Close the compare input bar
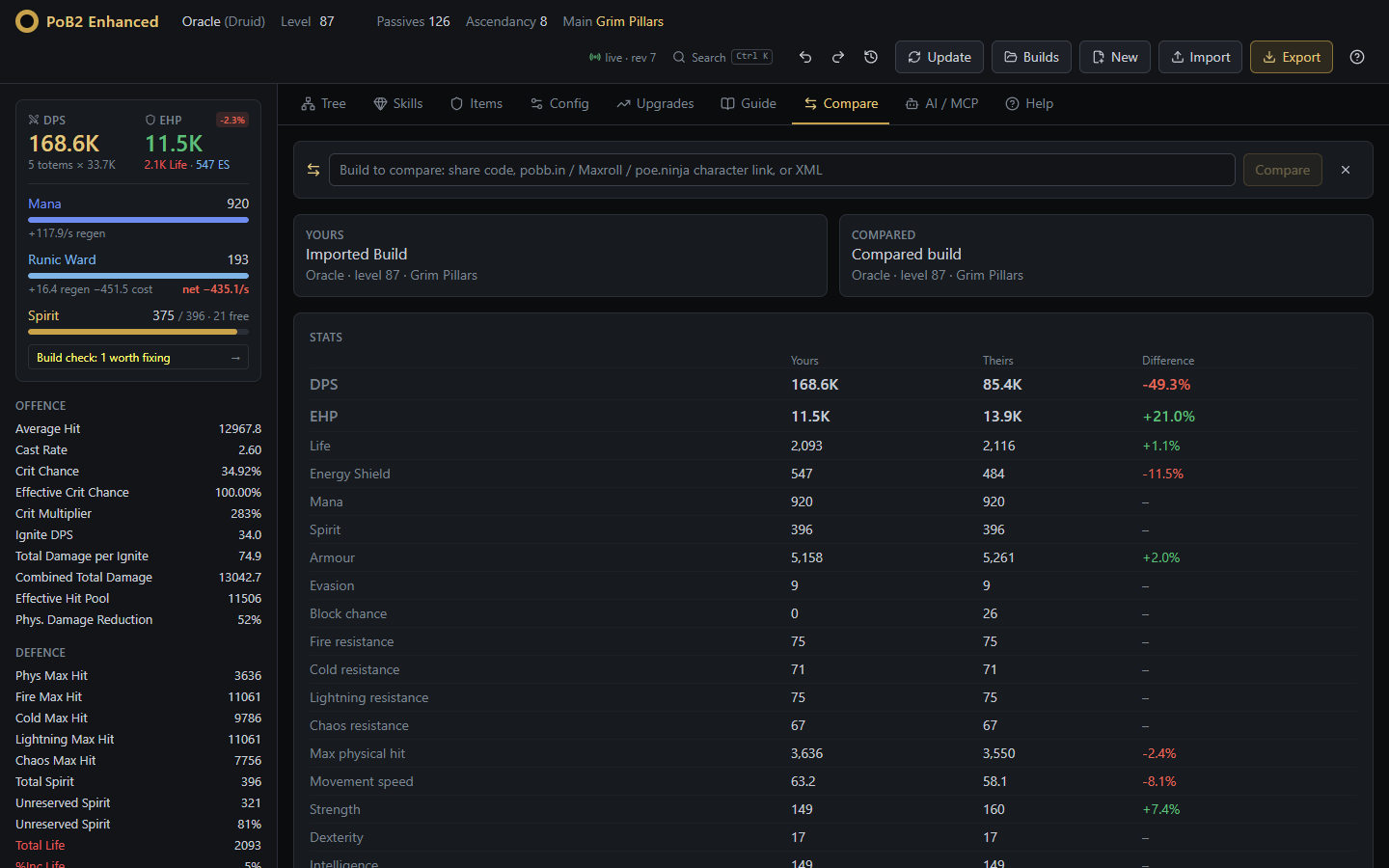Viewport: 1389px width, 868px height. 1346,170
